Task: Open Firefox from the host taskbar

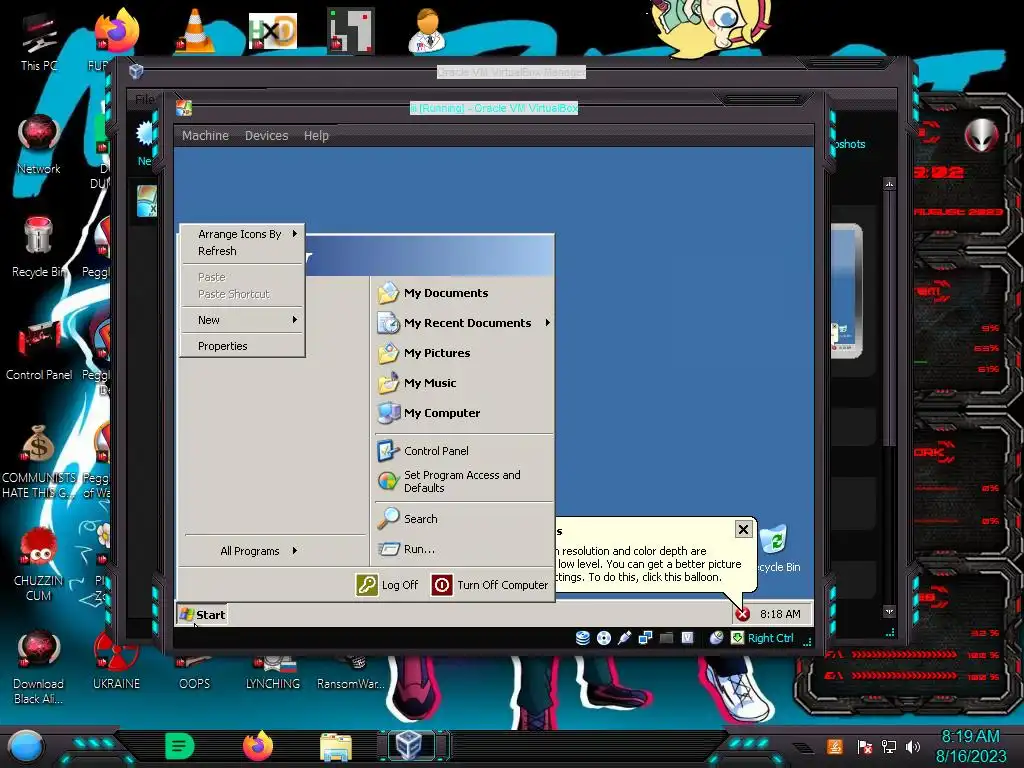Action: coord(258,746)
